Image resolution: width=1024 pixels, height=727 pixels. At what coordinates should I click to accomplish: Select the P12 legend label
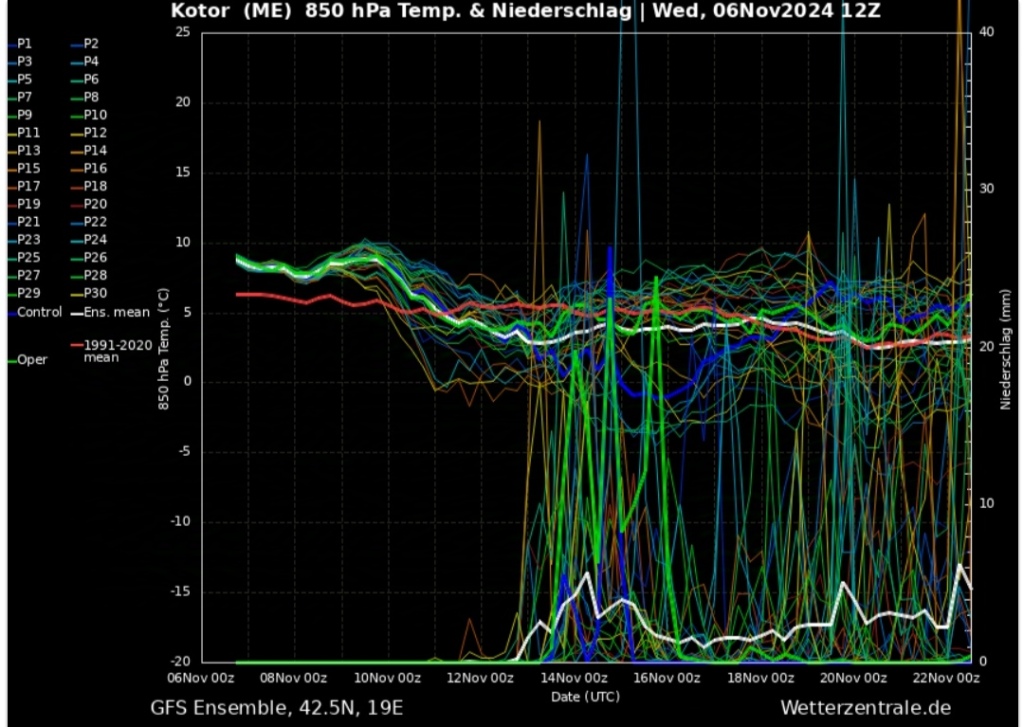point(95,133)
